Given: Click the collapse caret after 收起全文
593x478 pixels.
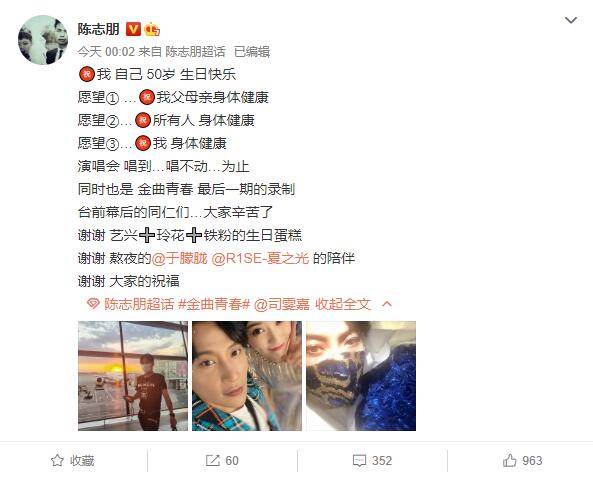Looking at the screenshot, I should pos(387,304).
